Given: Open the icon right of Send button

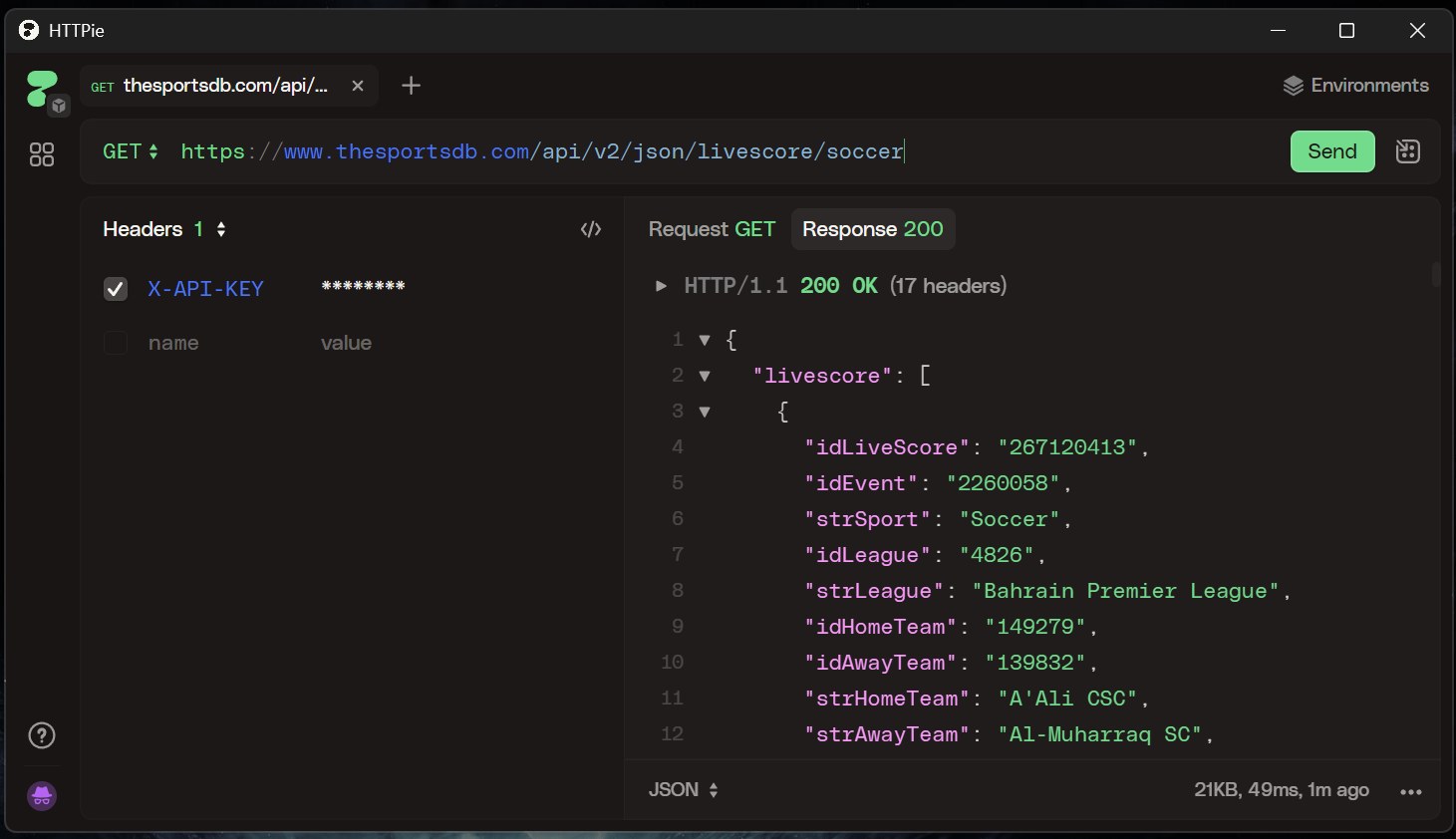Looking at the screenshot, I should 1407,151.
